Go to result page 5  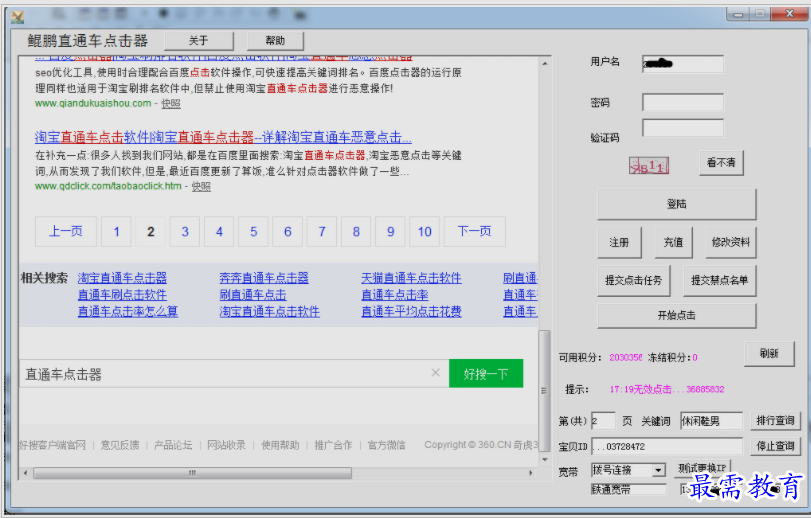[x=253, y=232]
